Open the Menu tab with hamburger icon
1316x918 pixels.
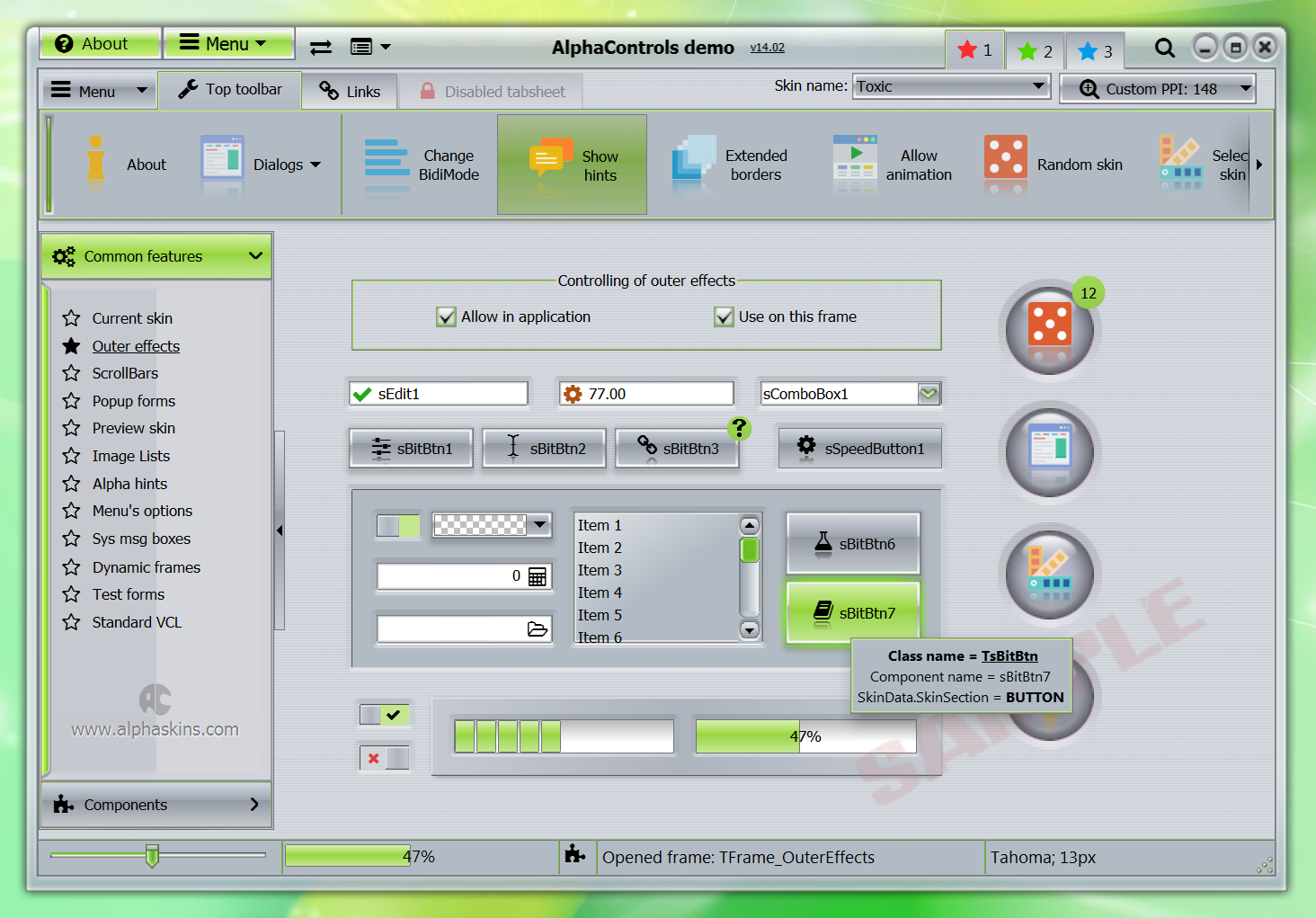(99, 91)
